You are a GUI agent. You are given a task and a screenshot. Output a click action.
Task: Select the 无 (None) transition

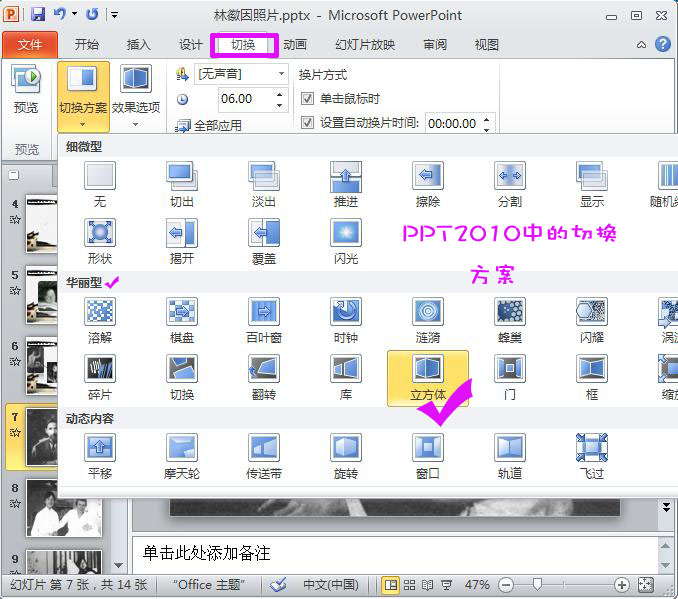(x=100, y=185)
